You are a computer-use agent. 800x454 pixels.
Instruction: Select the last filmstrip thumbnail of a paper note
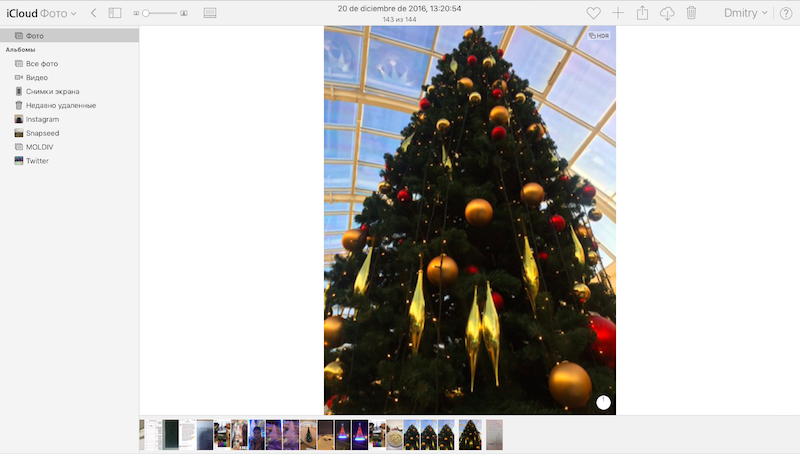click(x=494, y=435)
